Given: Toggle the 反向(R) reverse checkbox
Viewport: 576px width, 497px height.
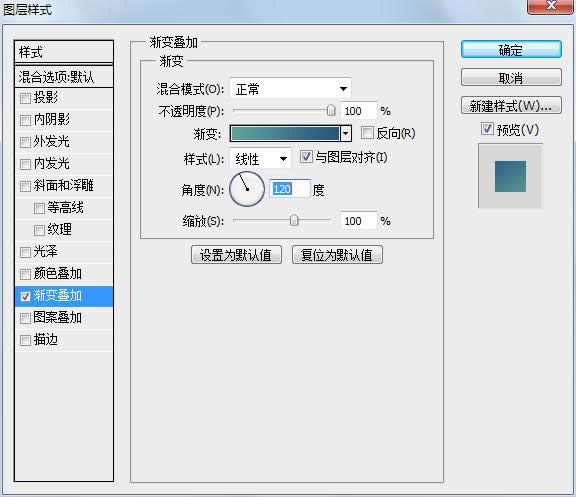Looking at the screenshot, I should click(x=367, y=133).
